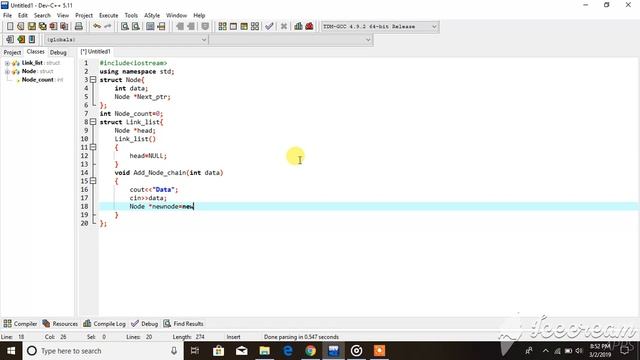The image size is (640, 360).
Task: Click the Goto function toolbar icon
Action: 150,27
